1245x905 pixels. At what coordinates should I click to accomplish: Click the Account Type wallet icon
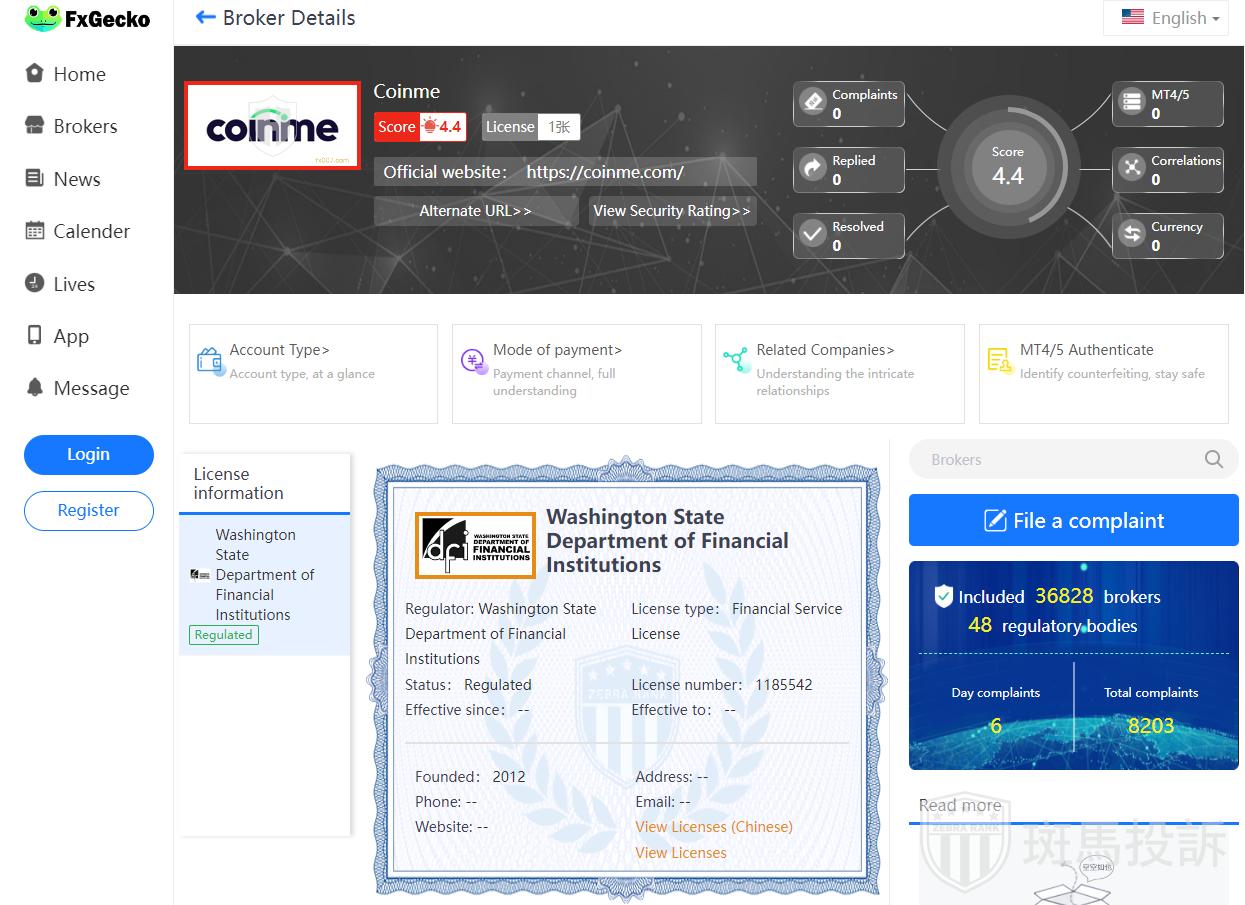209,361
